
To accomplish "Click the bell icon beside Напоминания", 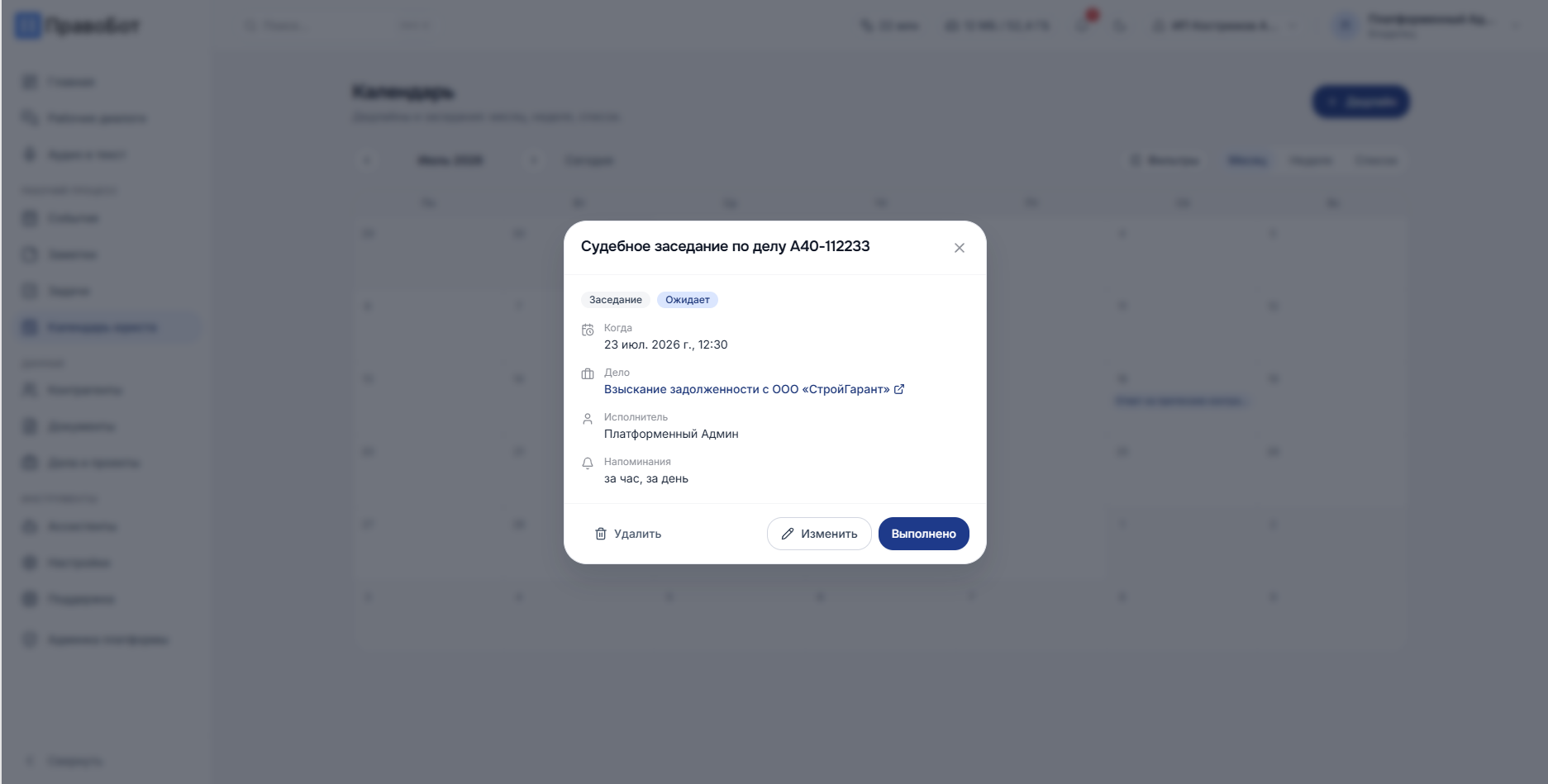I will tap(588, 463).
